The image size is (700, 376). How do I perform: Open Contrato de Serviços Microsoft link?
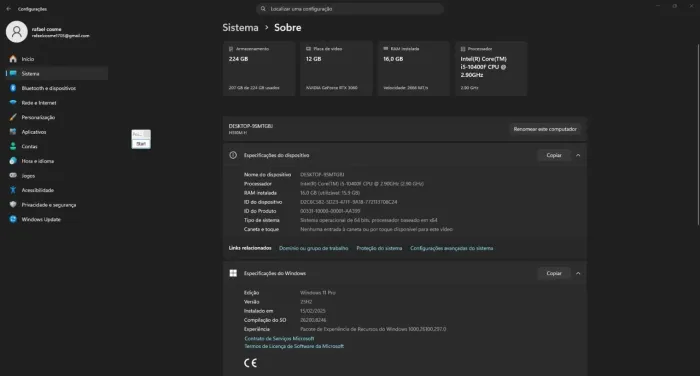(x=279, y=338)
